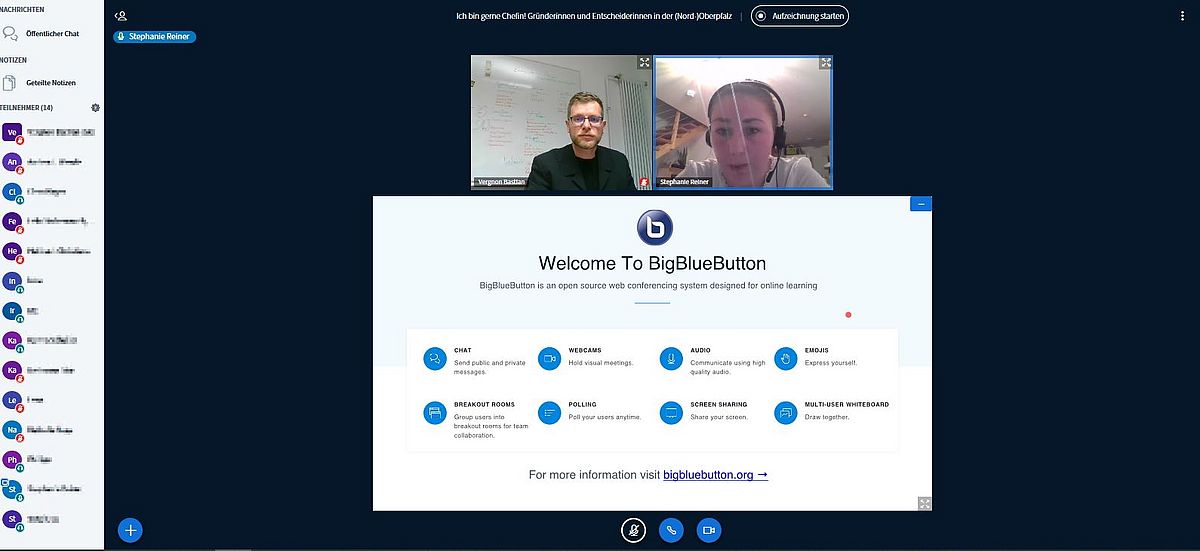
Task: Click the Webcams icon on the slide
Action: (549, 358)
